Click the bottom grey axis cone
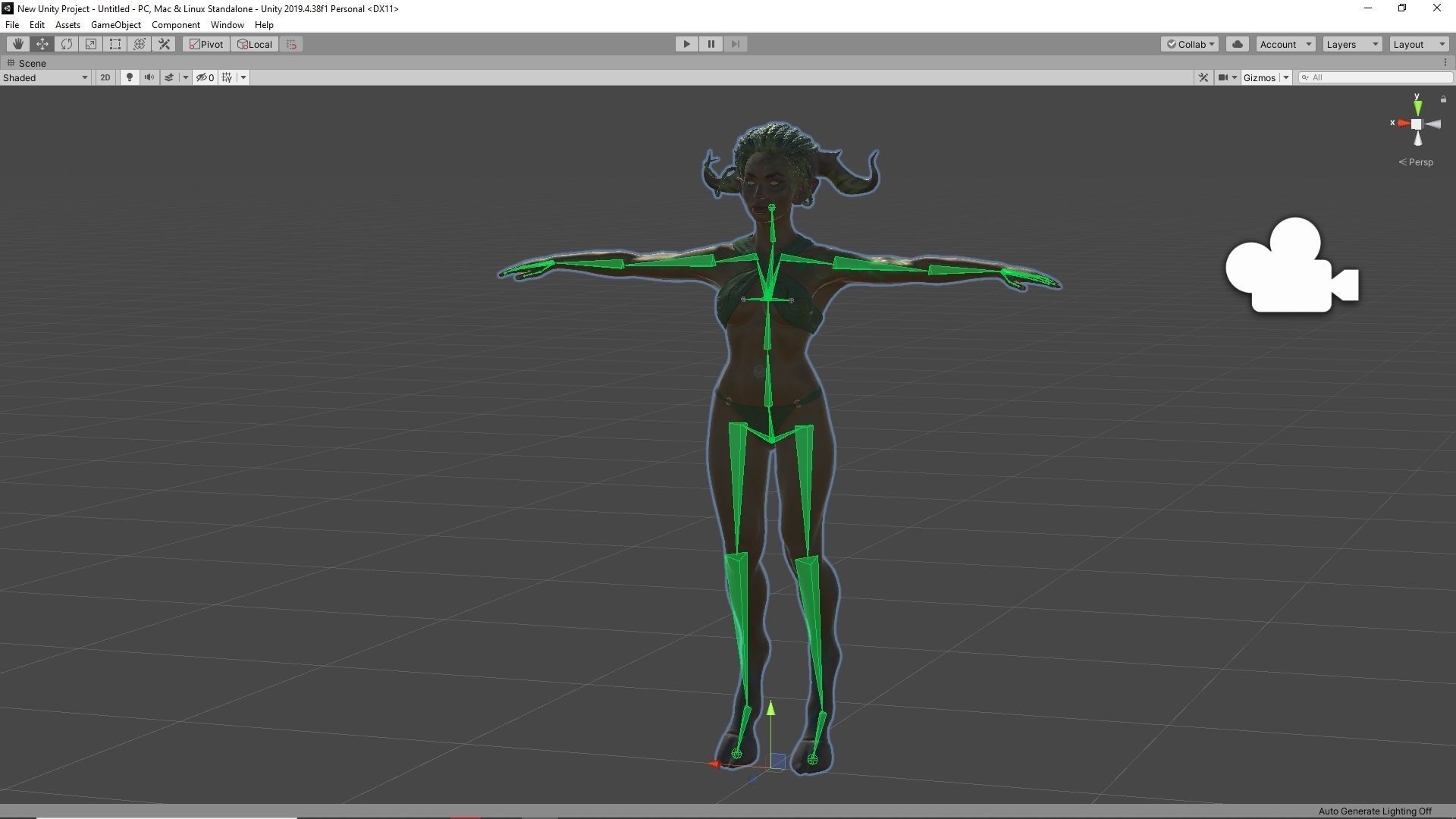 click(x=1417, y=139)
